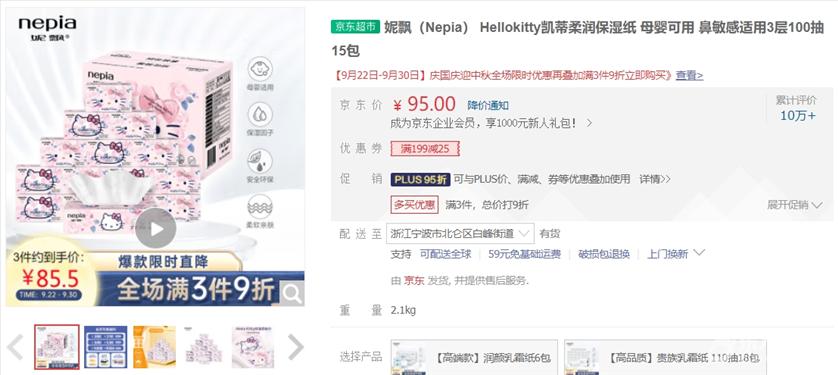The height and width of the screenshot is (375, 838).
Task: Click the 59元免基础运费 link
Action: point(524,254)
